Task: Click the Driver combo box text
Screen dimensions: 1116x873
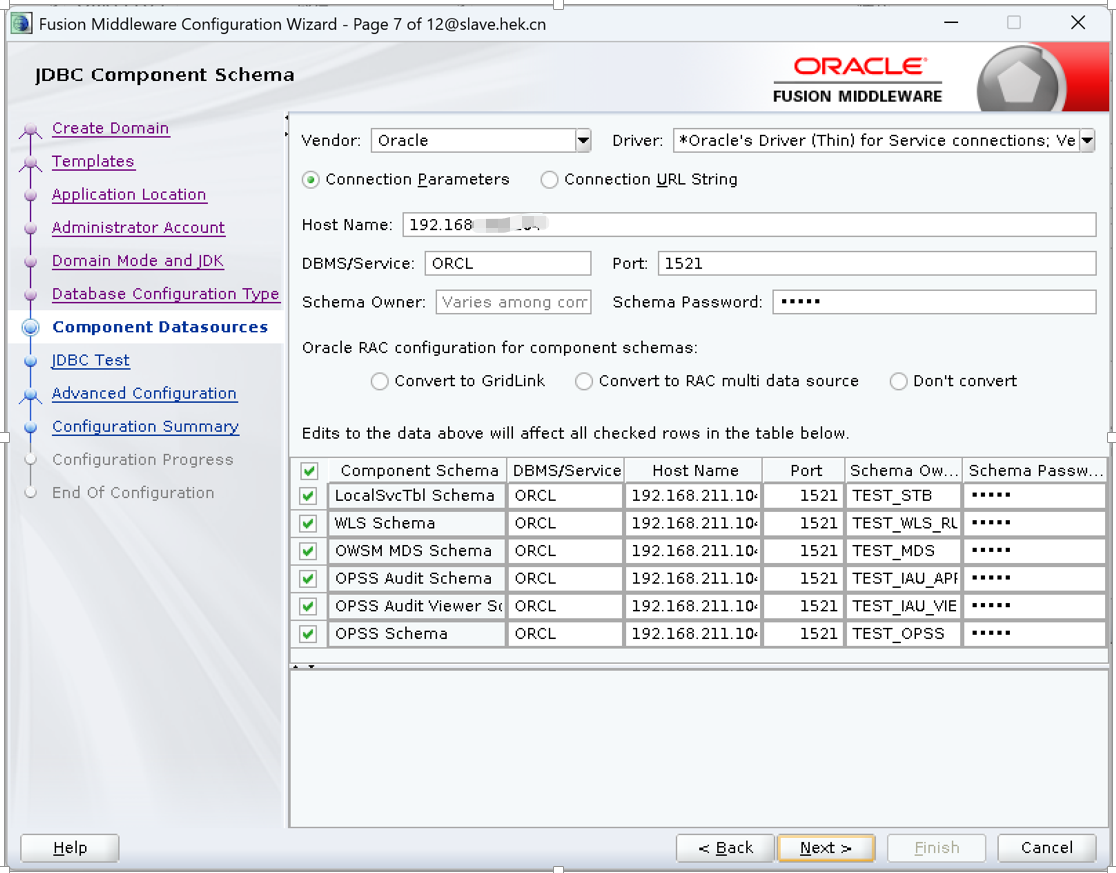Action: (x=876, y=140)
